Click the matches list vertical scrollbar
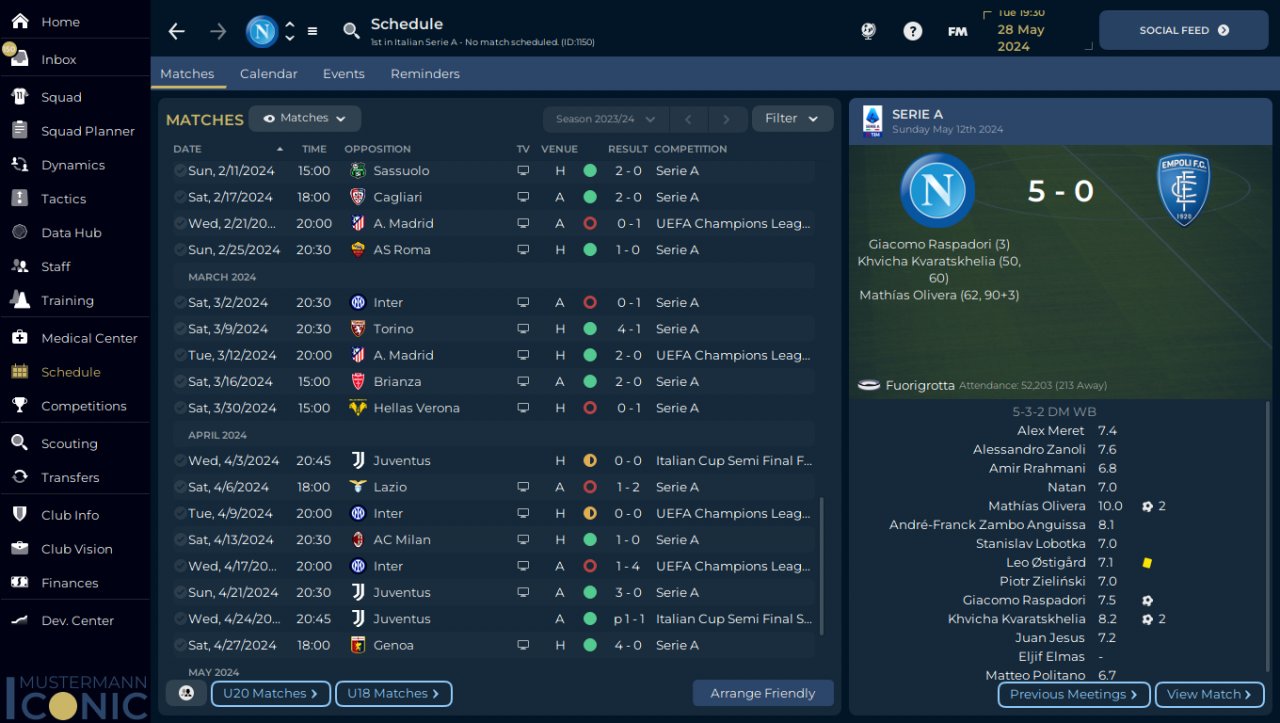Screen dimensions: 1280x723 (x=822, y=565)
